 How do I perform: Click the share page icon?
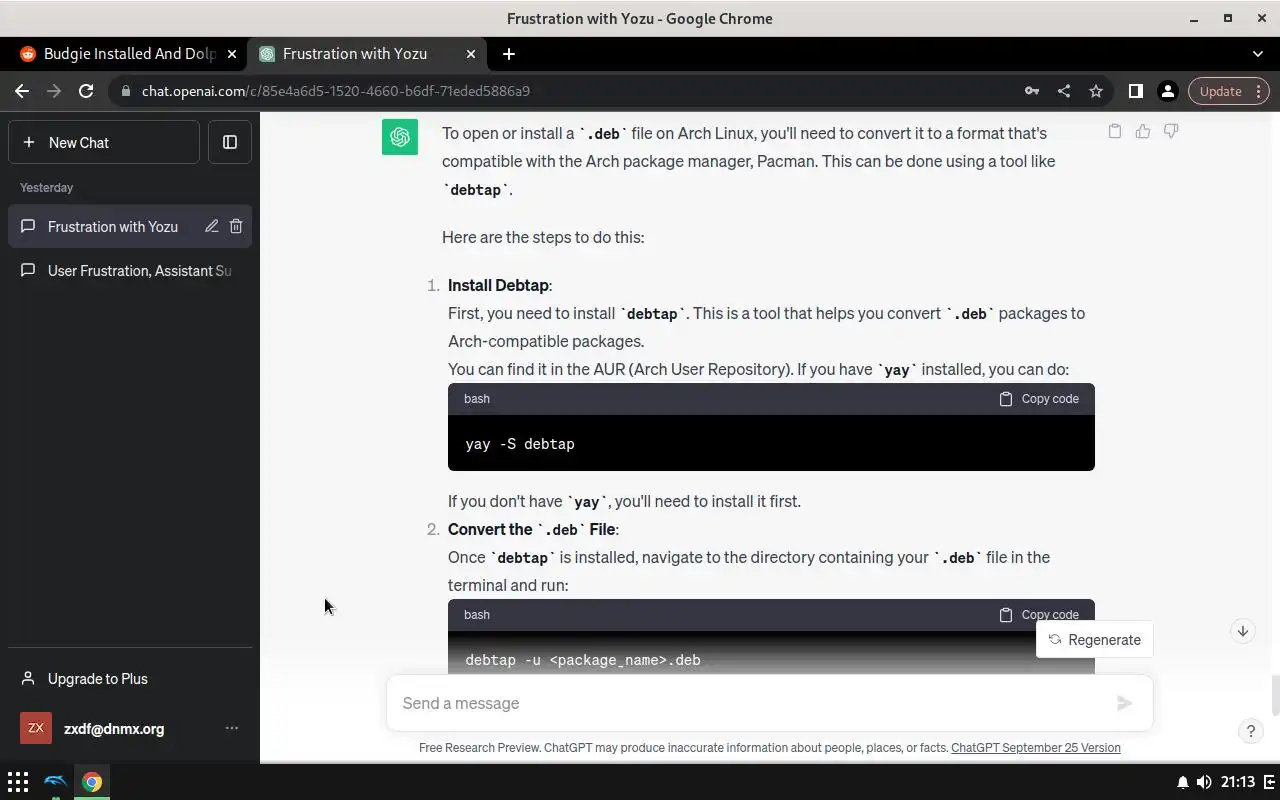pos(1064,91)
